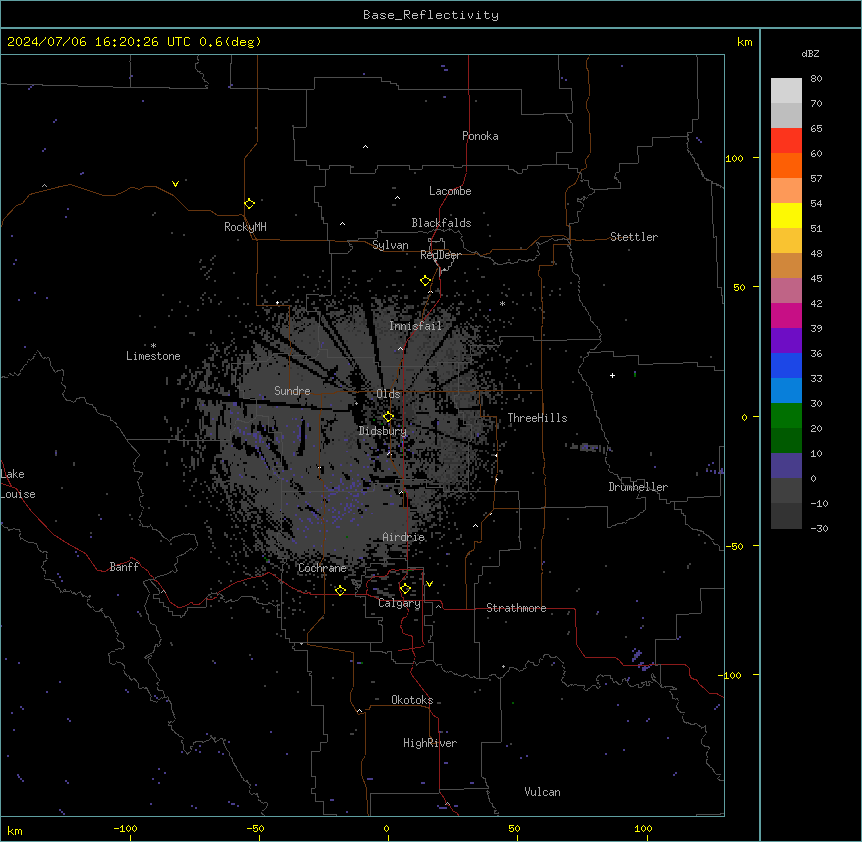This screenshot has width=862, height=842.
Task: Click the -50 tick on the bottom axis
Action: tap(255, 828)
